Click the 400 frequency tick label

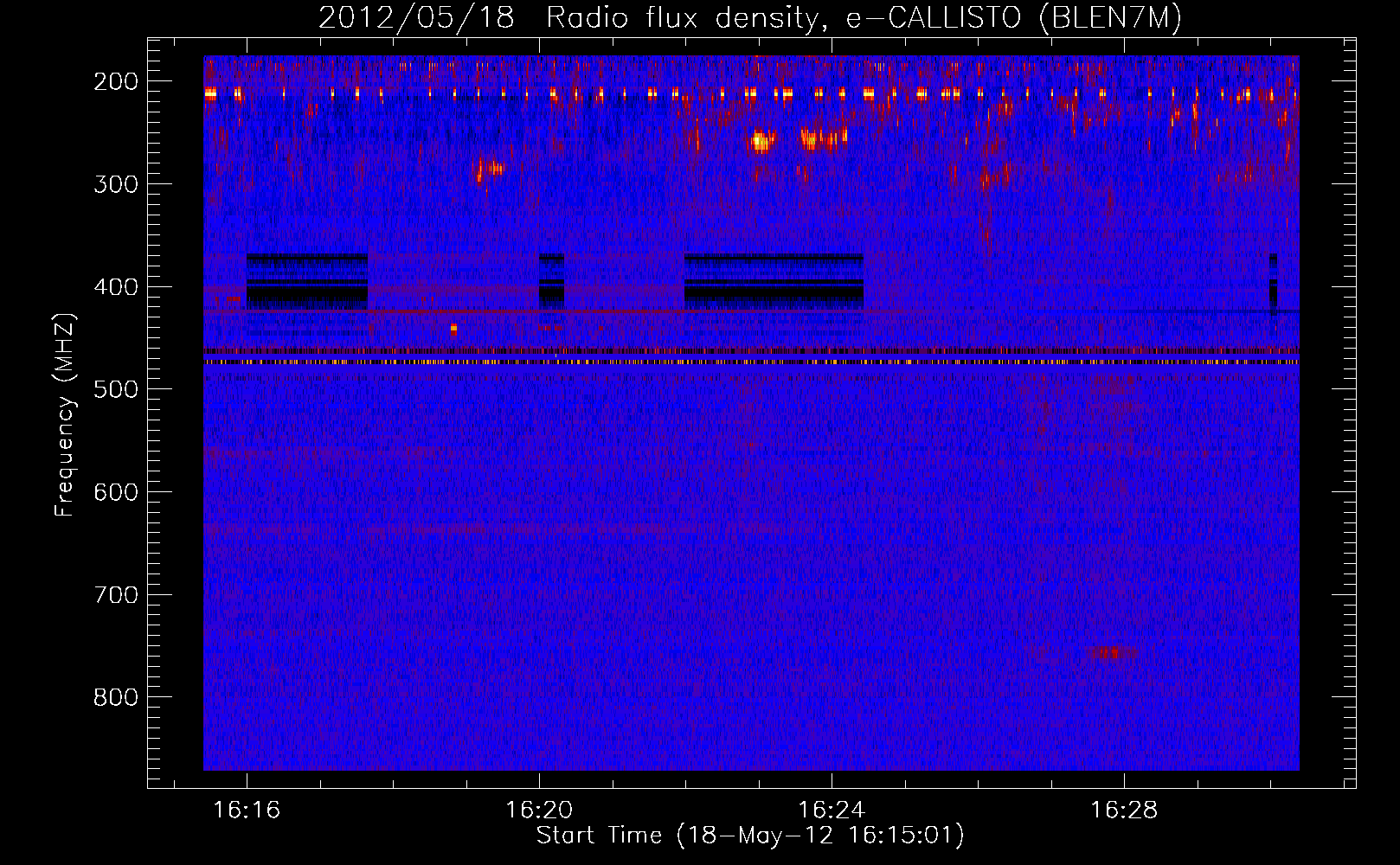pyautogui.click(x=116, y=287)
